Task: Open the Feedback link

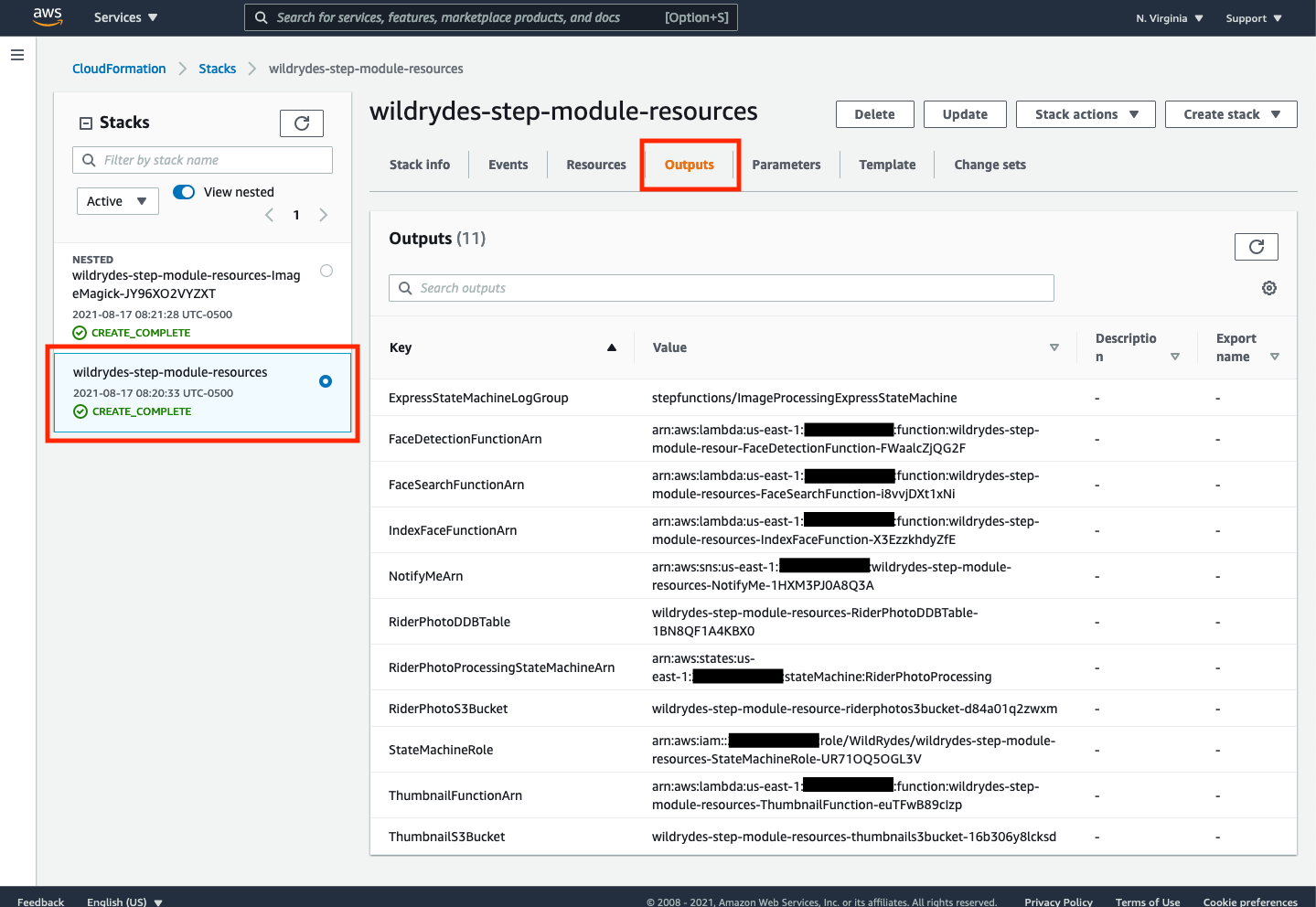Action: 41,902
